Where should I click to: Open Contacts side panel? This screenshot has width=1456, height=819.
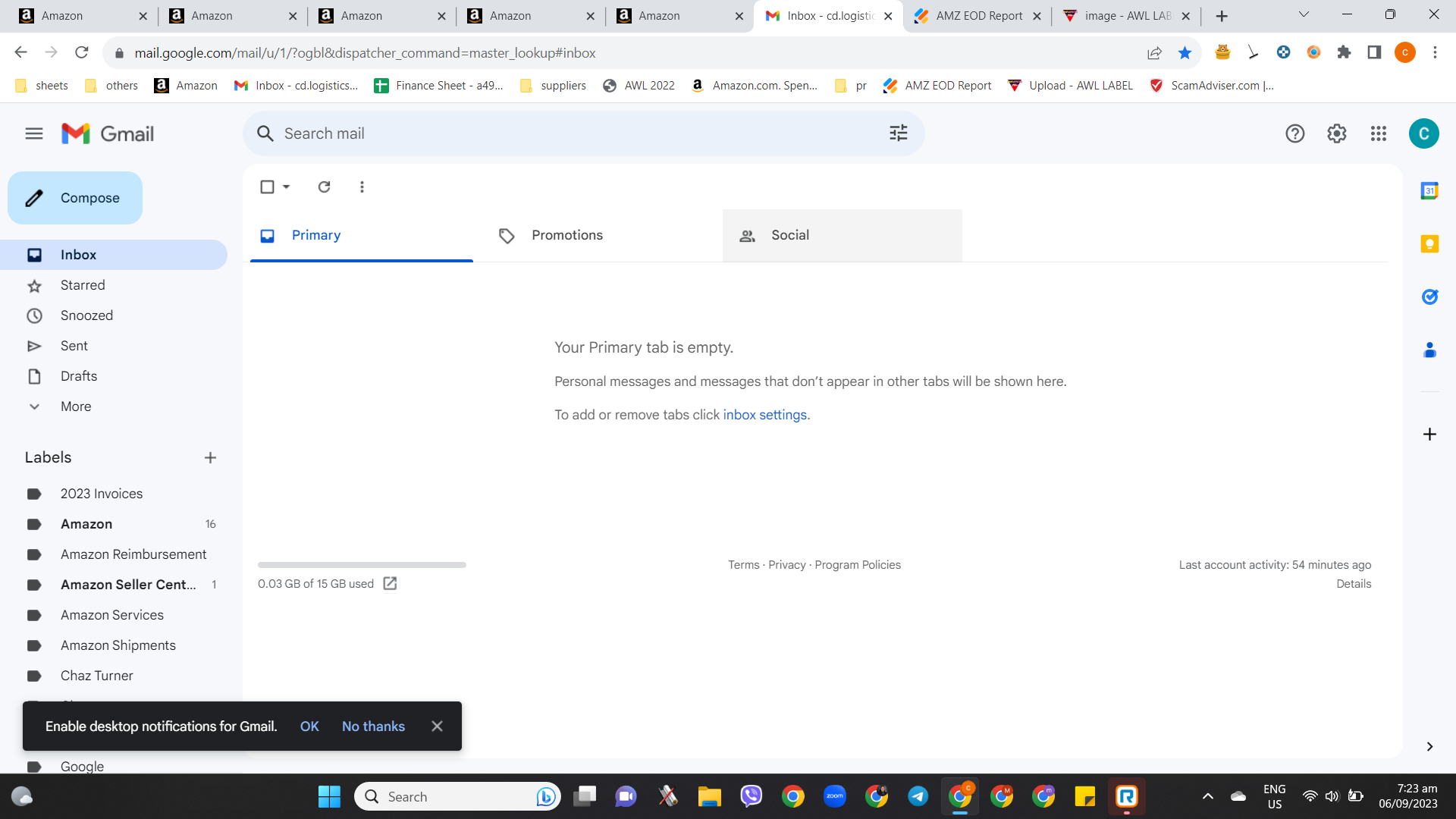[1429, 350]
